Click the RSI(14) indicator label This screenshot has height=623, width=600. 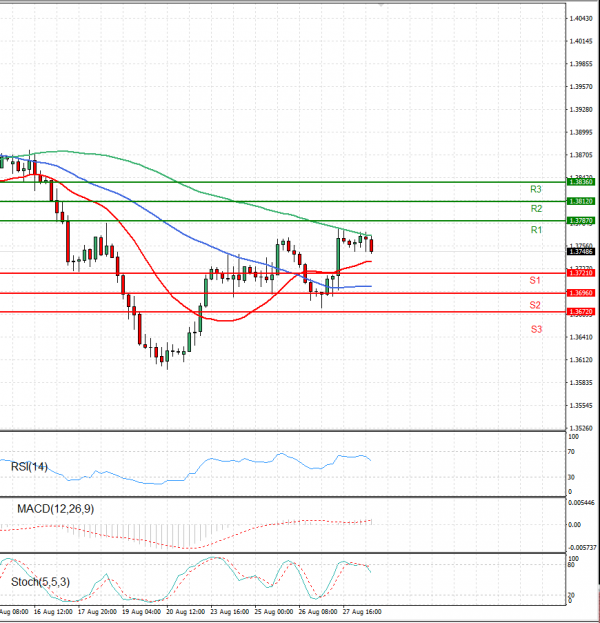coord(29,466)
